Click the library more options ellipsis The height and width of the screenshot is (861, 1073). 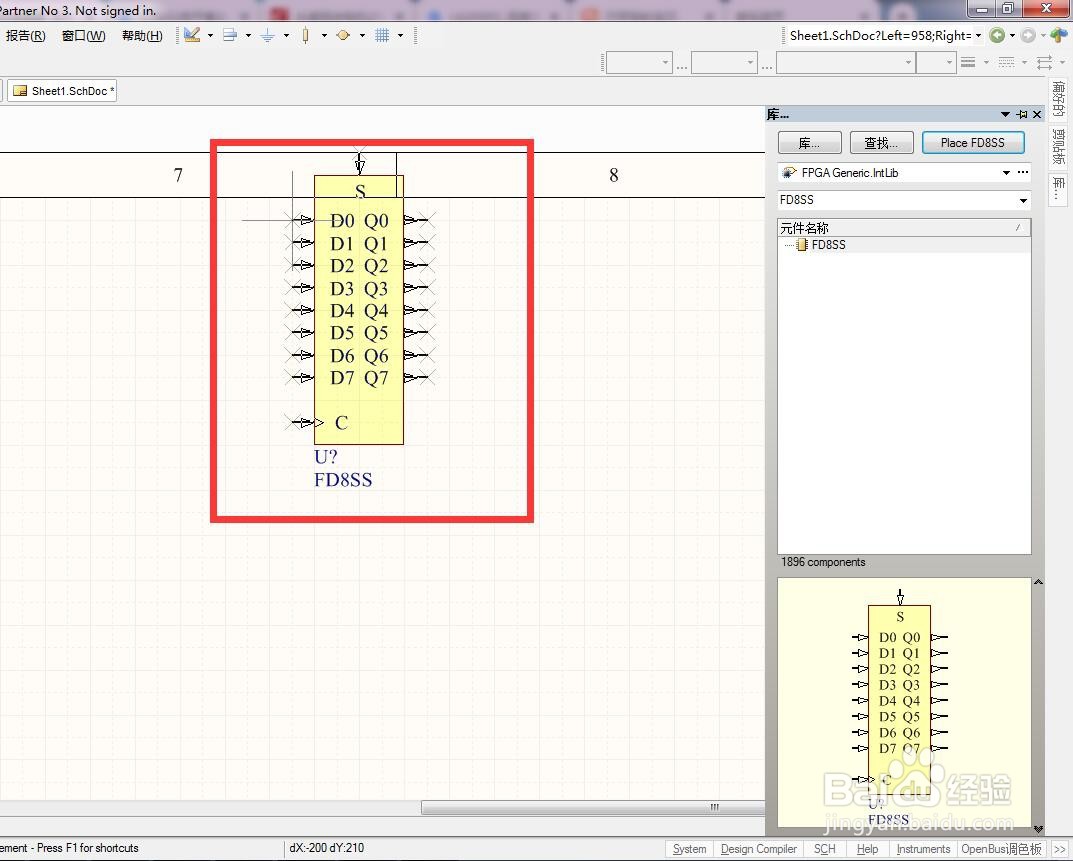tap(1023, 172)
